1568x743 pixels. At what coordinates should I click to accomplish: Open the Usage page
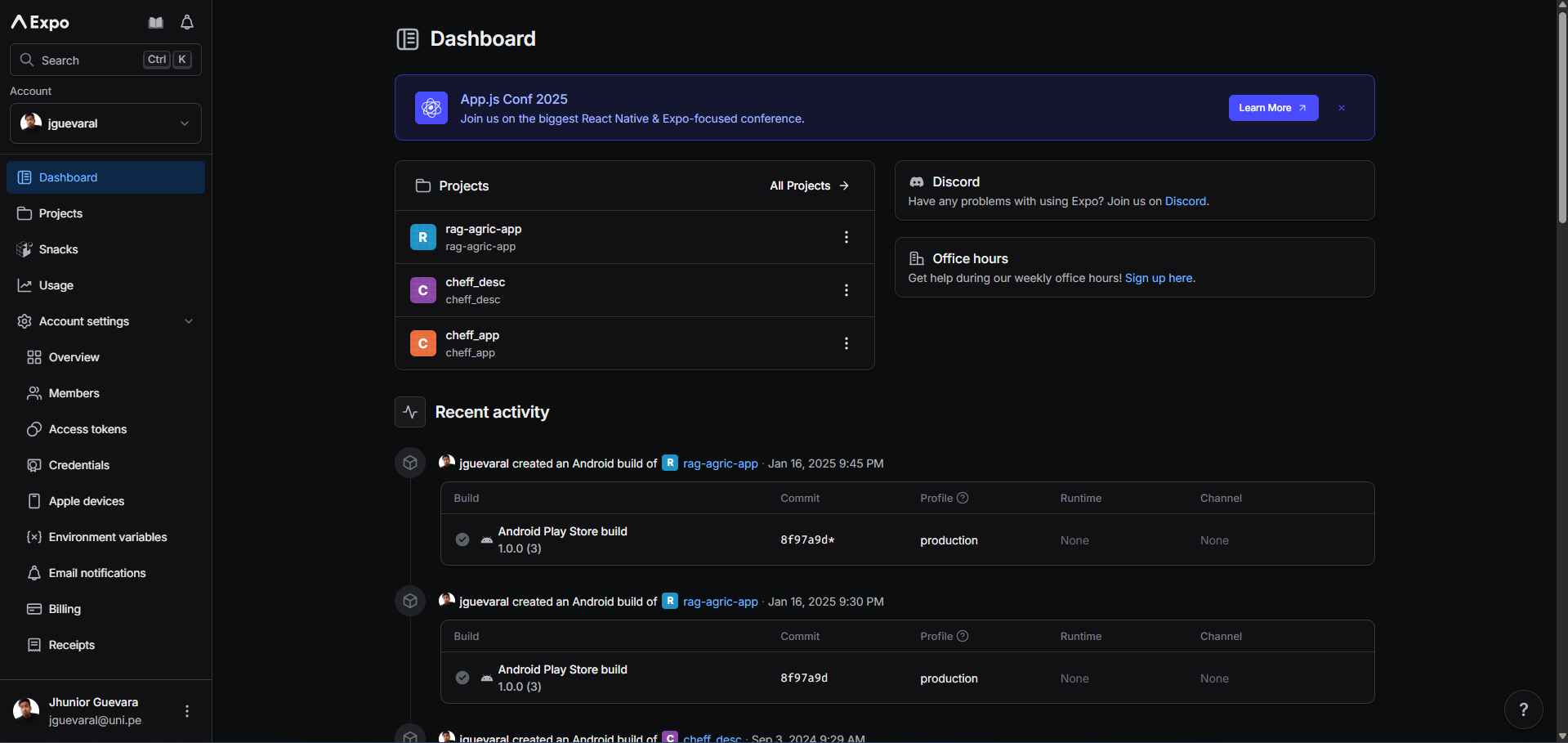[105, 285]
